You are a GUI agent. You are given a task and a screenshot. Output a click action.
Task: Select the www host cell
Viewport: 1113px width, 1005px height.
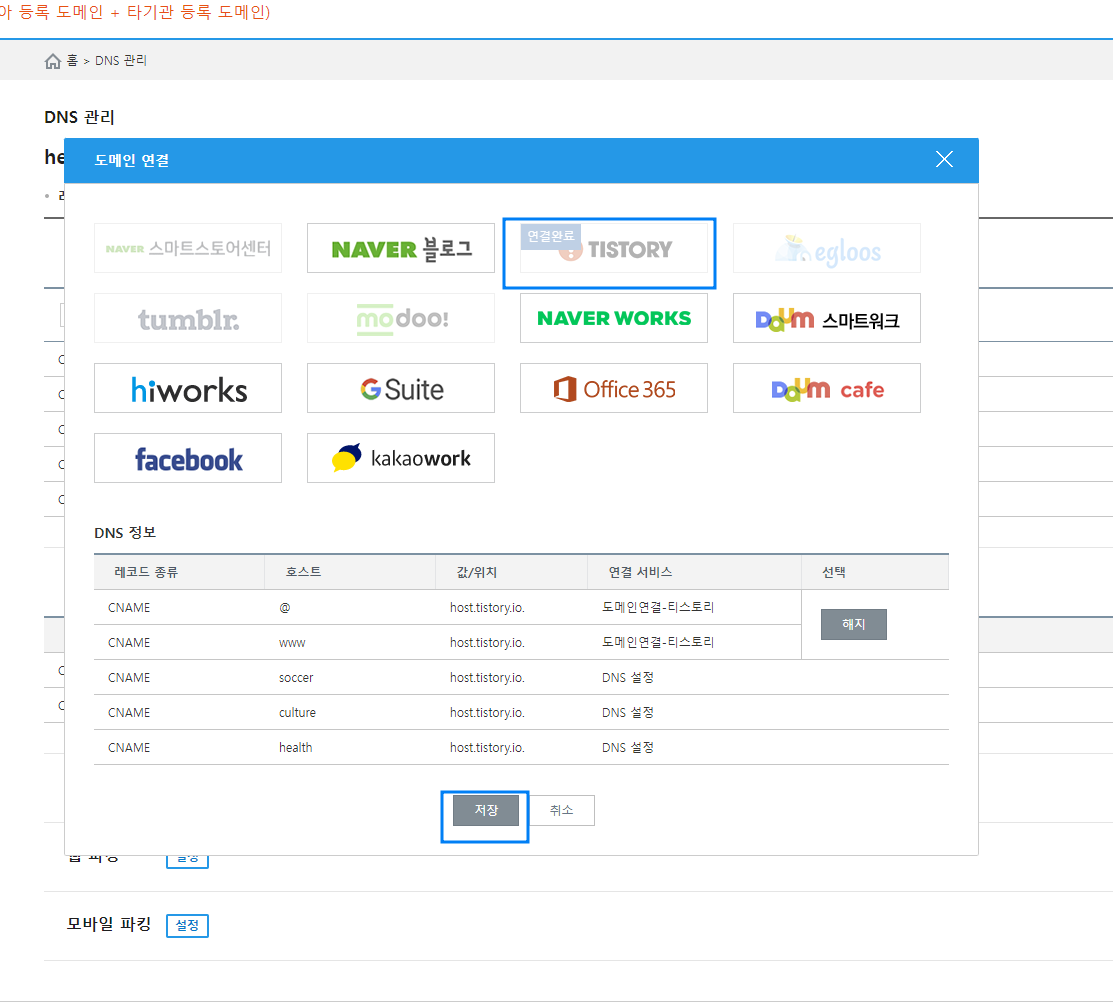[292, 643]
